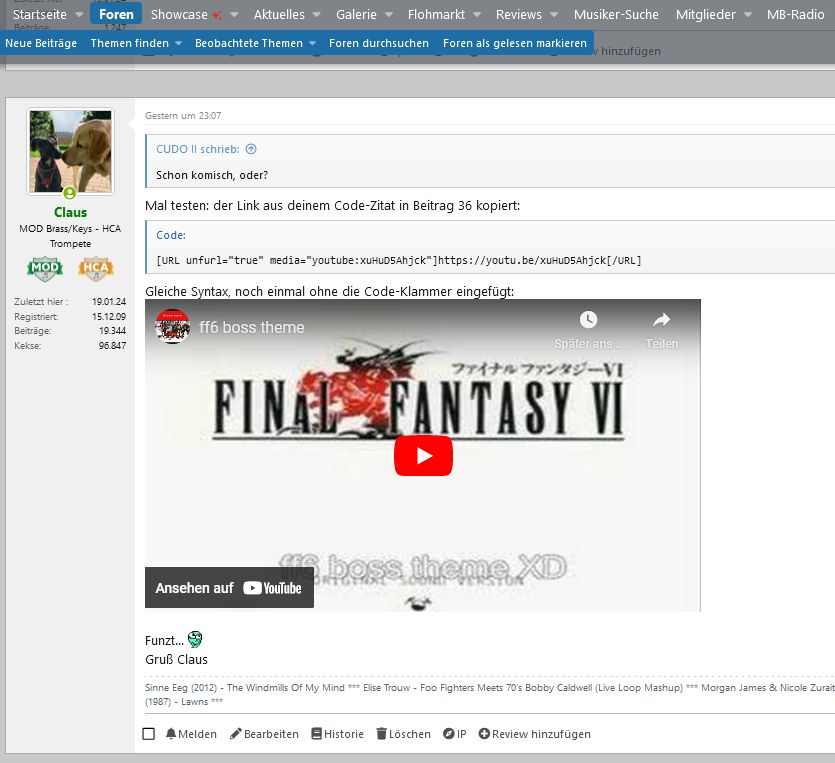The height and width of the screenshot is (763, 835).
Task: Open the Mitglieder menu item
Action: coord(706,14)
